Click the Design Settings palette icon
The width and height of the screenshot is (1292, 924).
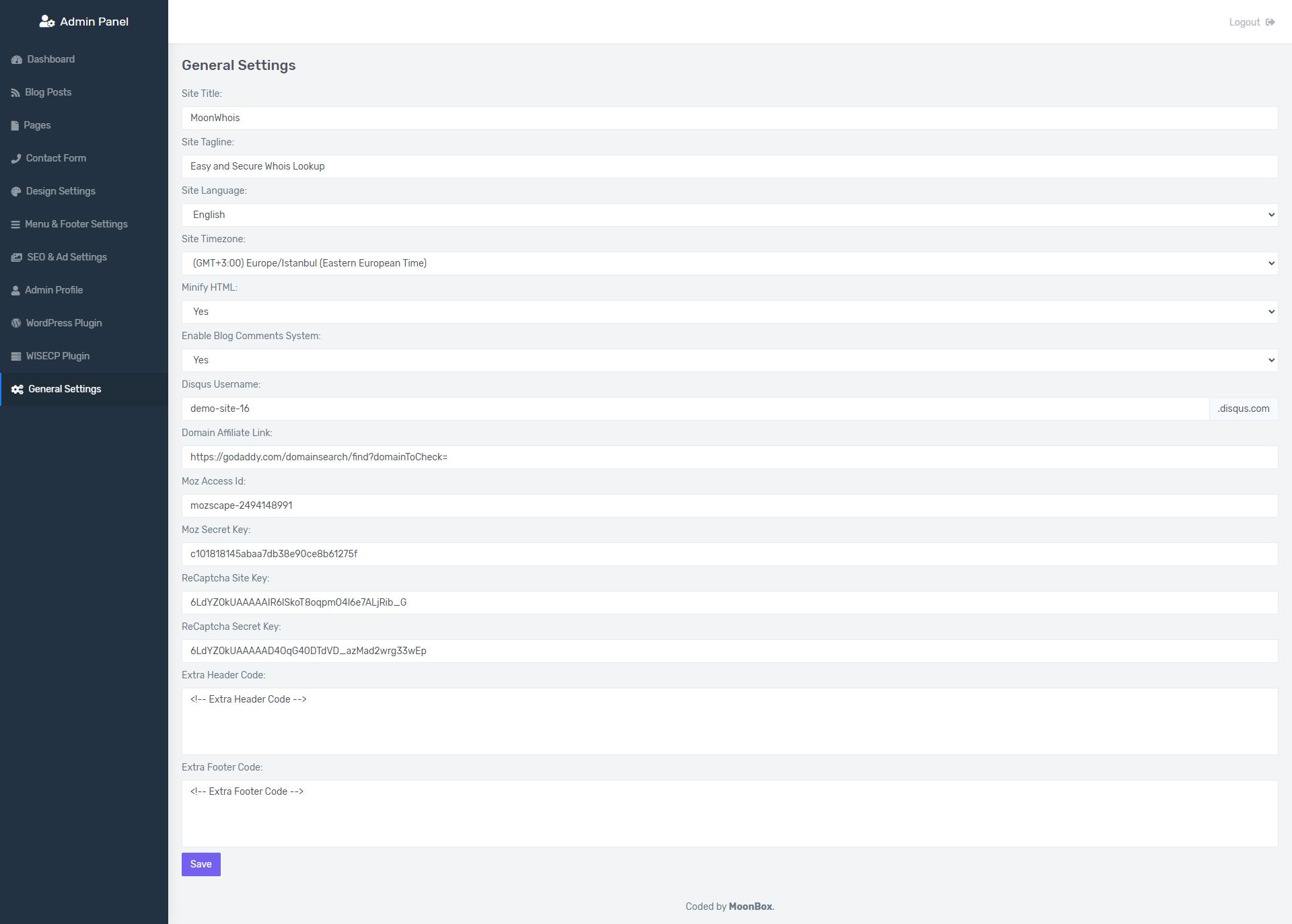click(x=16, y=192)
